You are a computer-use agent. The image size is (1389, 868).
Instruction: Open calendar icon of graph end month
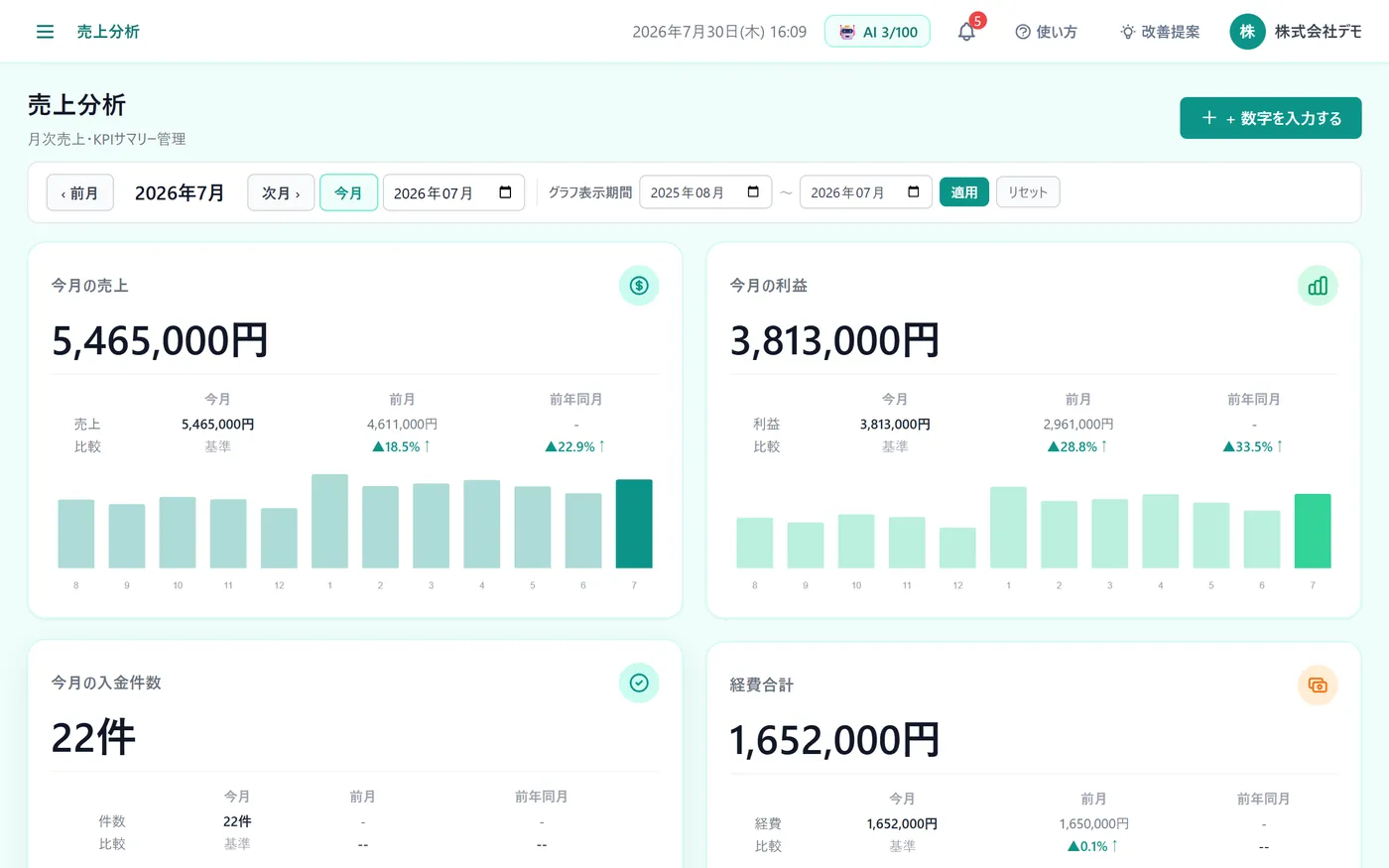(x=914, y=192)
